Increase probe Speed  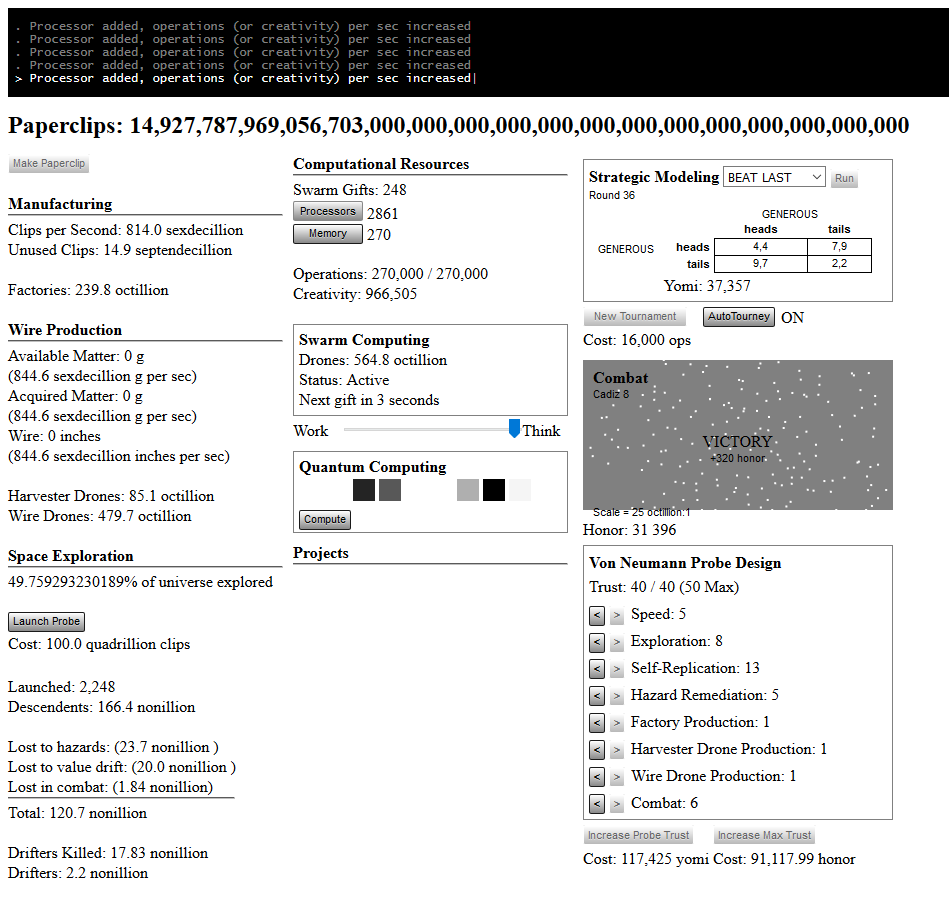click(x=616, y=616)
